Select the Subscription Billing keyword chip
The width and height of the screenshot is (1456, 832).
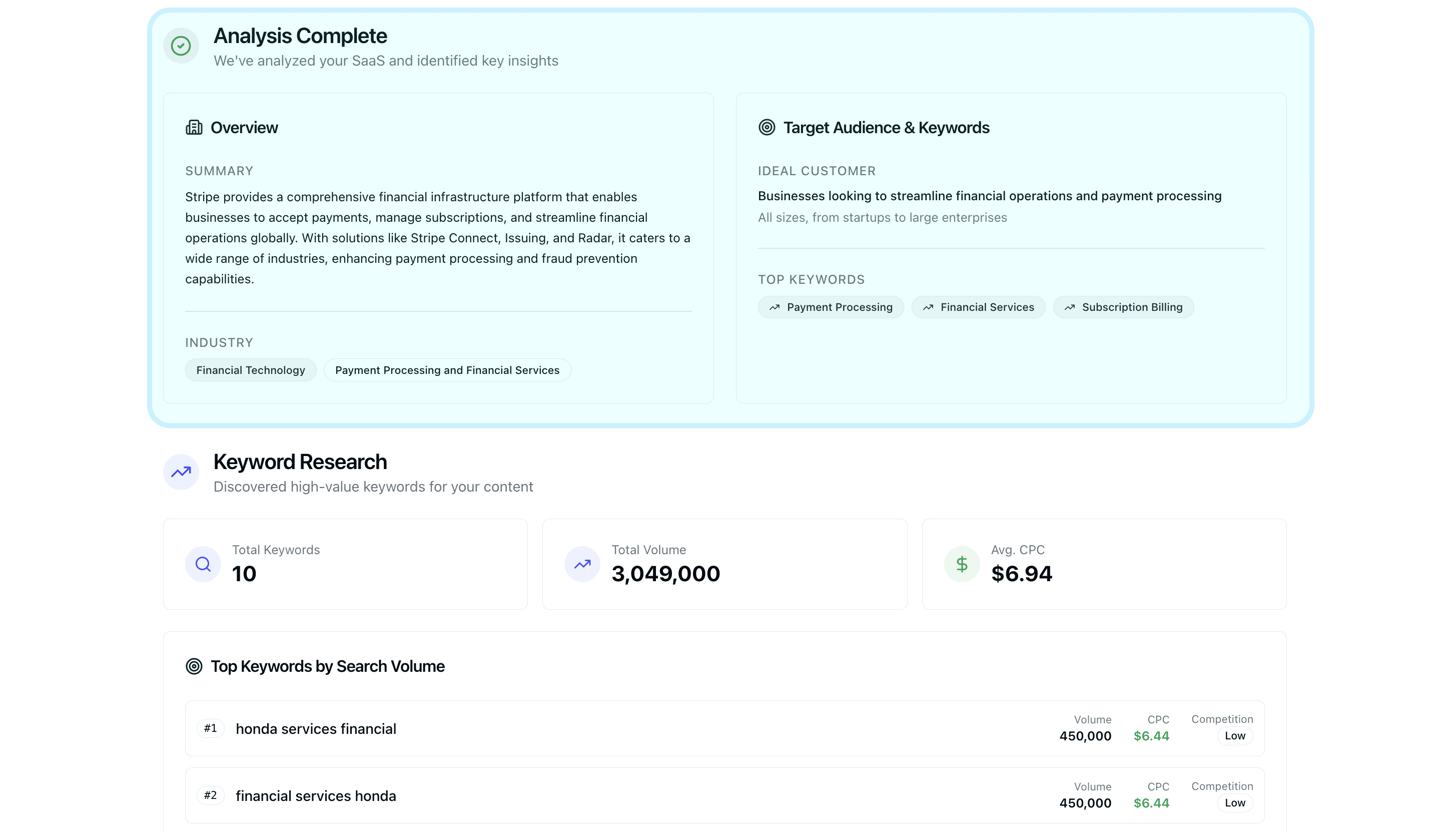coord(1123,307)
